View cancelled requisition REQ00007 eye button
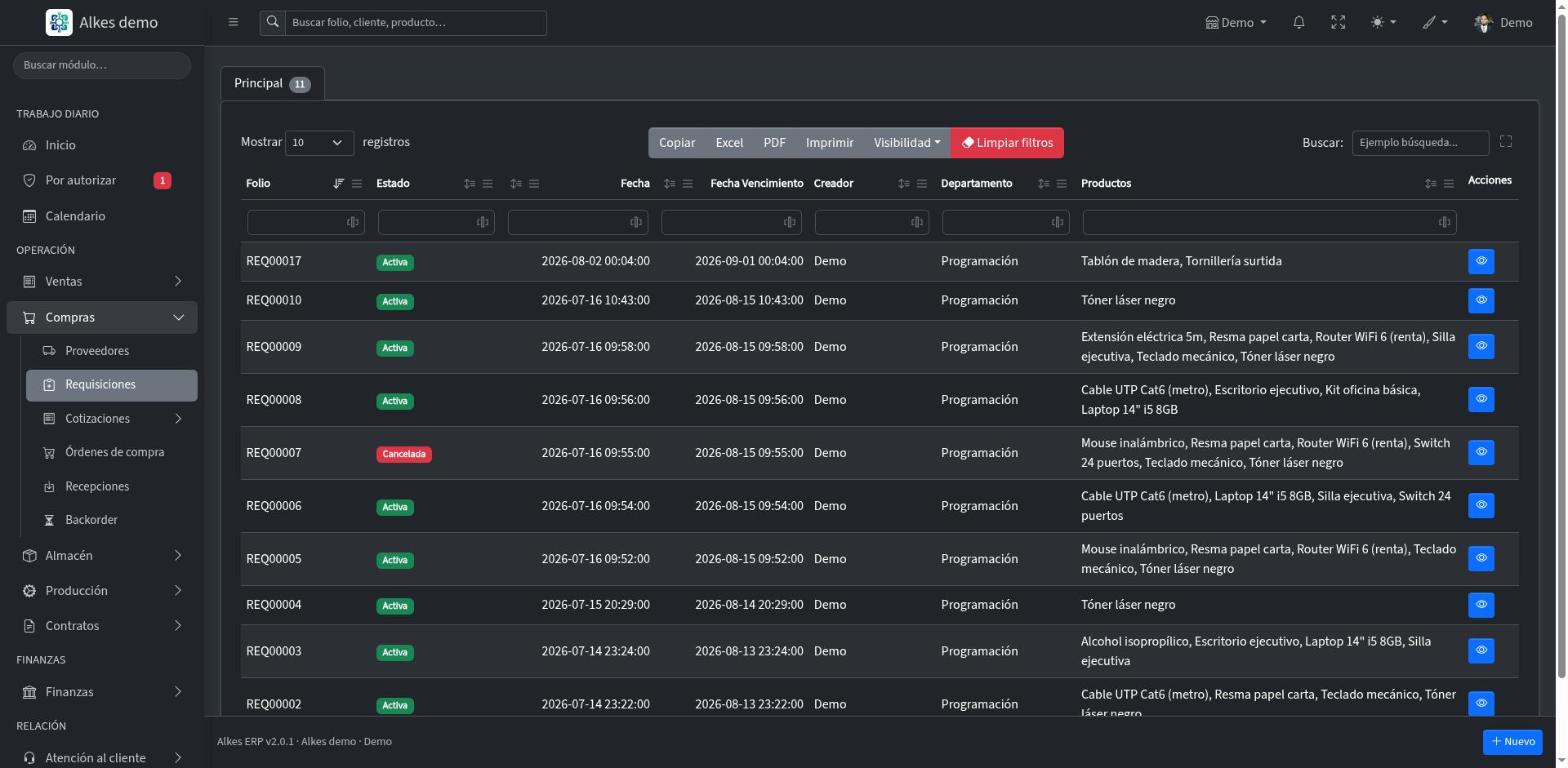Image resolution: width=1568 pixels, height=768 pixels. point(1481,452)
